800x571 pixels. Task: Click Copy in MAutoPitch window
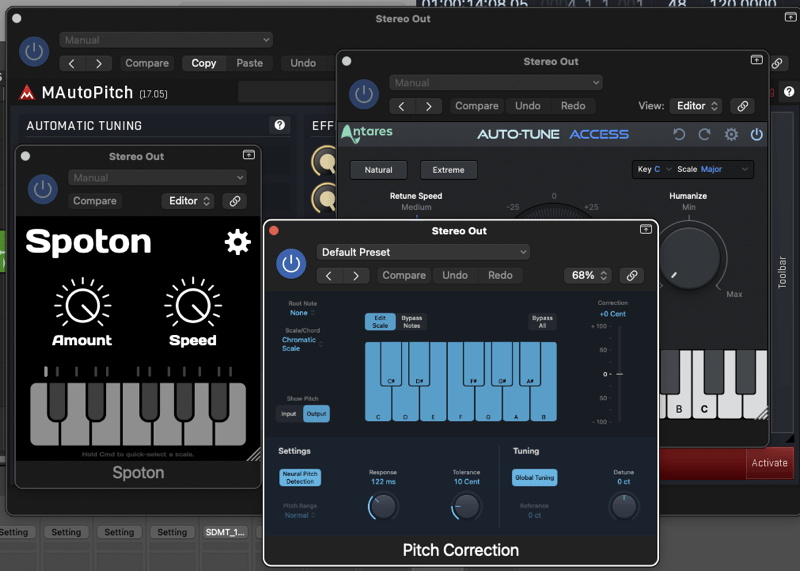pyautogui.click(x=204, y=63)
